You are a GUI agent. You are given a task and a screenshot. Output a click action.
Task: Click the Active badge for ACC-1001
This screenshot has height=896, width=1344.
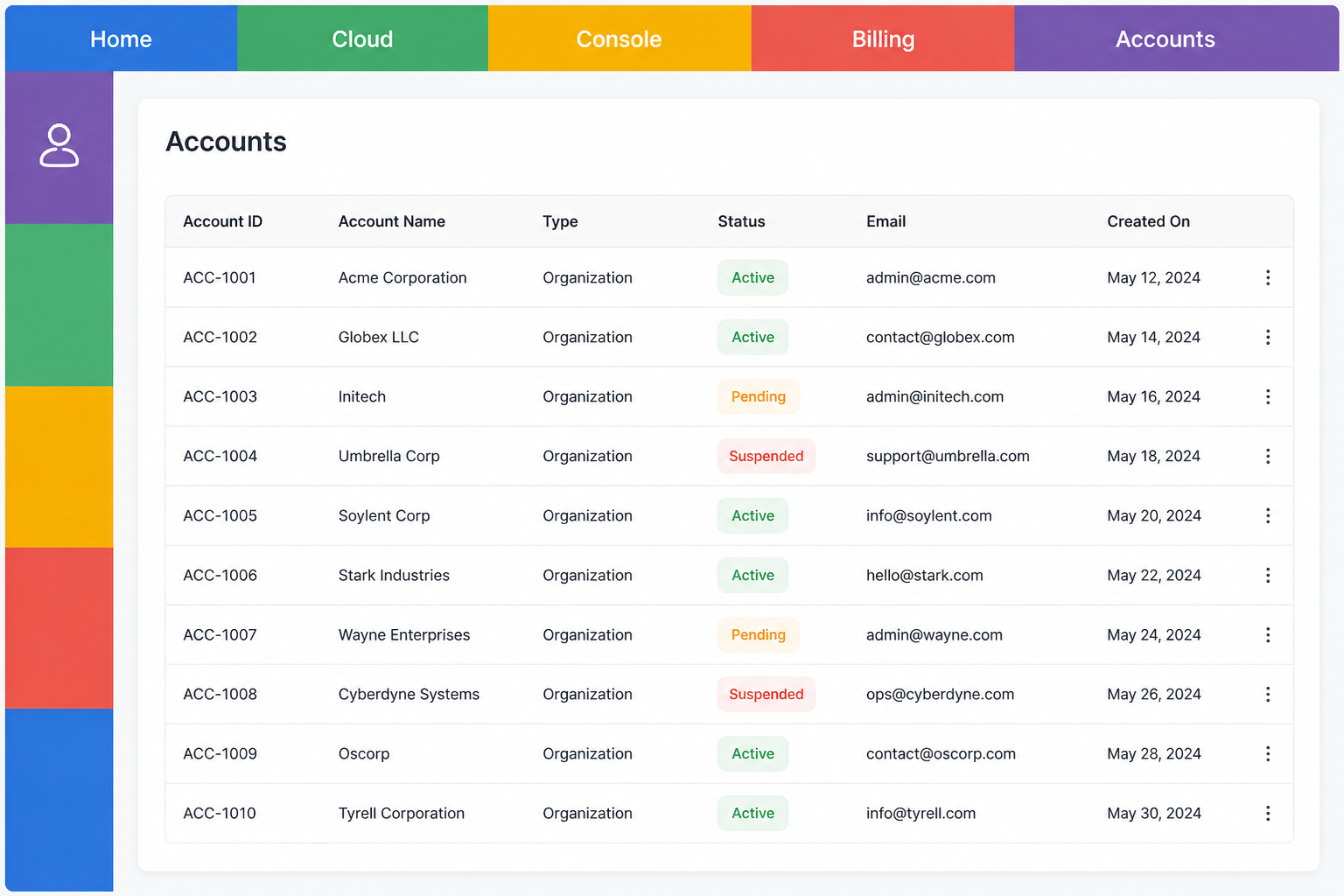752,277
